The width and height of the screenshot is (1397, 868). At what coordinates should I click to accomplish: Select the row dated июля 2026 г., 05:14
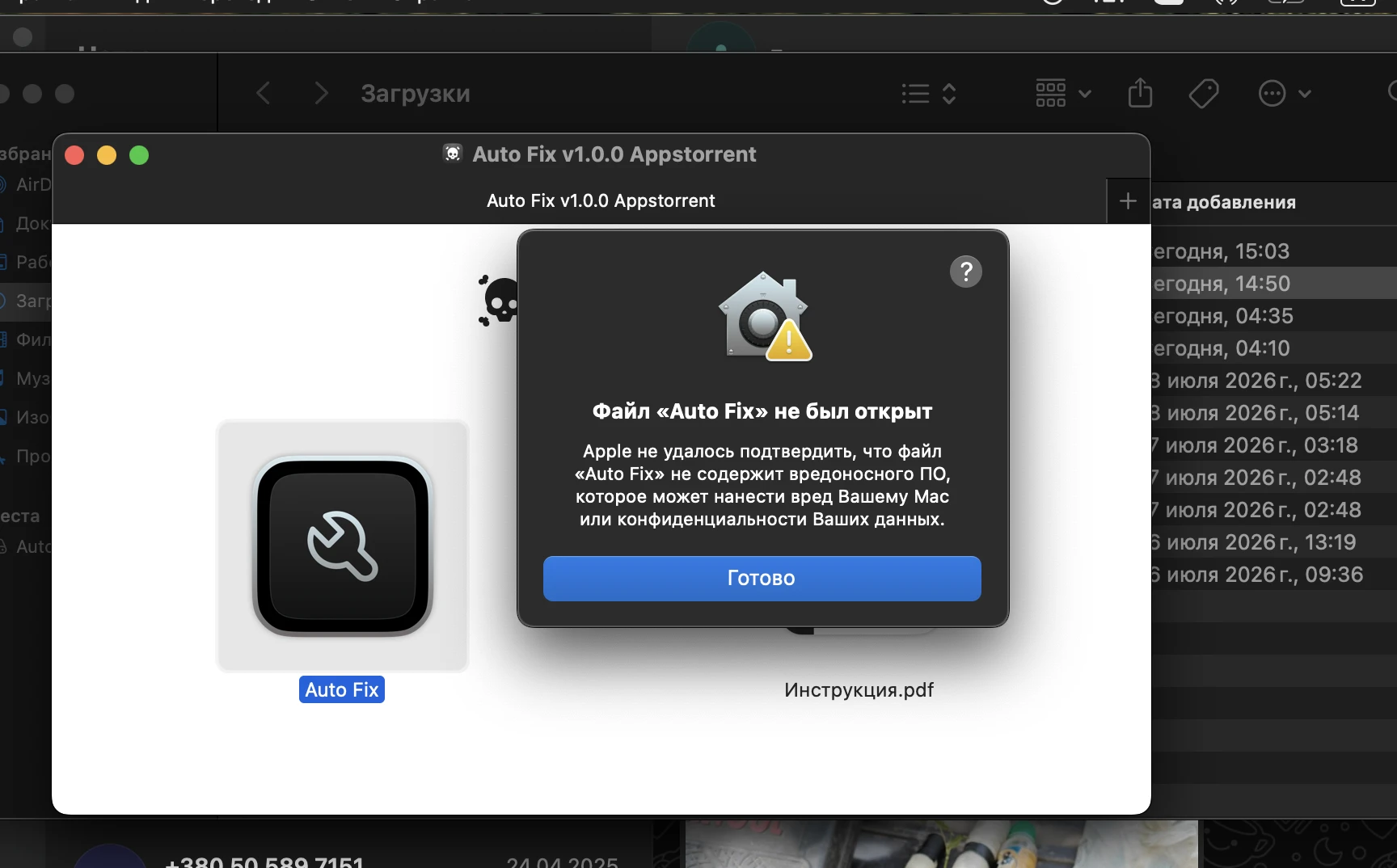pos(1274,413)
